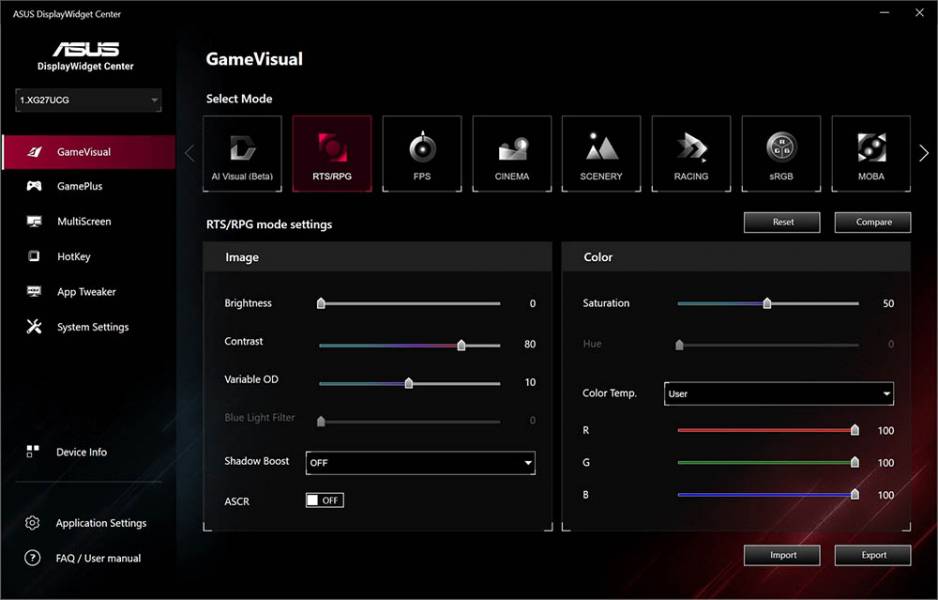Click the disabled Blue Light Filter slider
This screenshot has height=600, width=938.
point(410,421)
